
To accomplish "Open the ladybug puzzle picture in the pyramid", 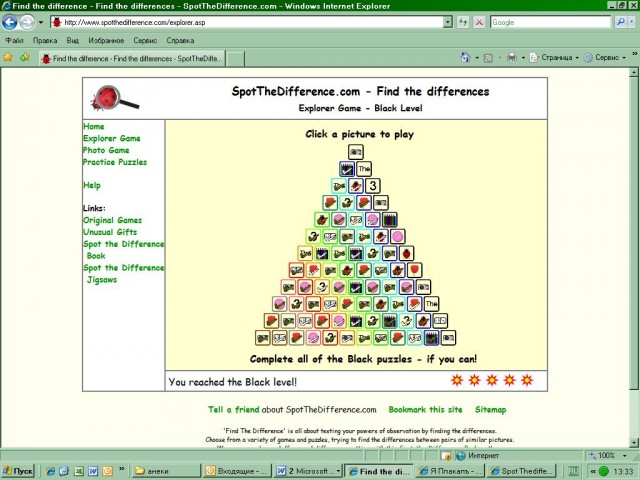I will 406,253.
